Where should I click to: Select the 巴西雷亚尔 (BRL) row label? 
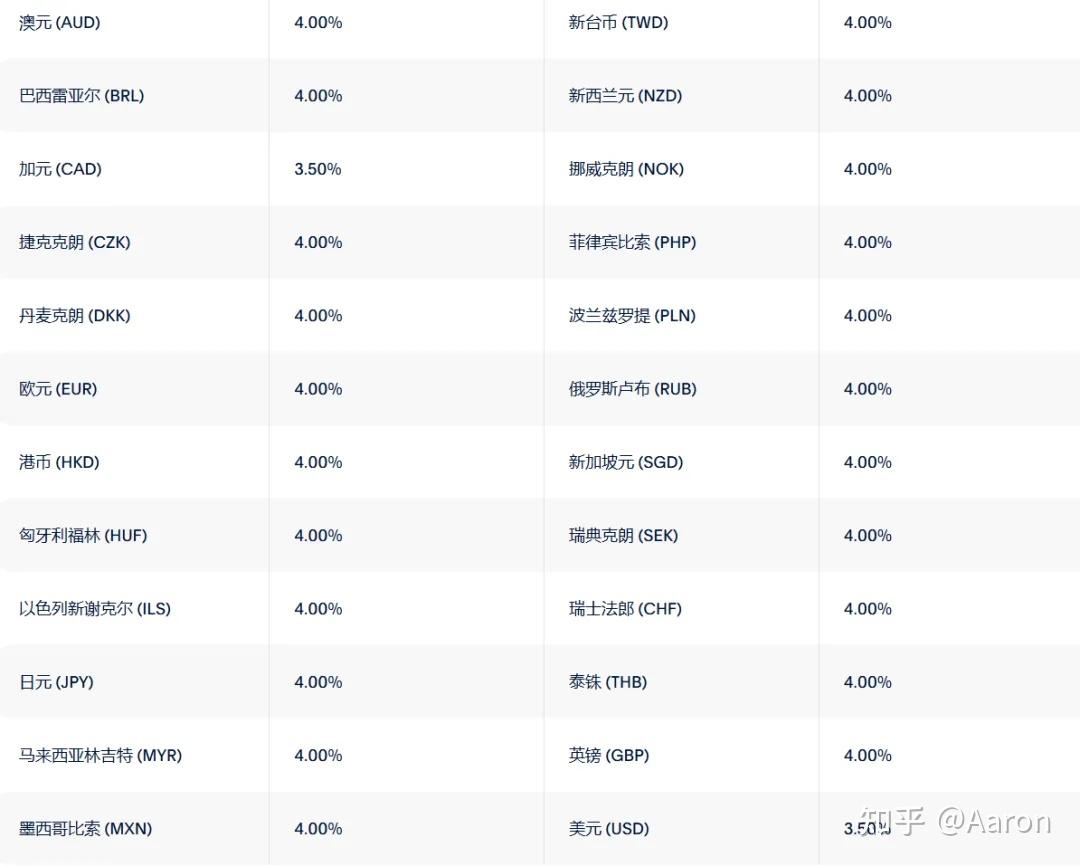tap(81, 96)
